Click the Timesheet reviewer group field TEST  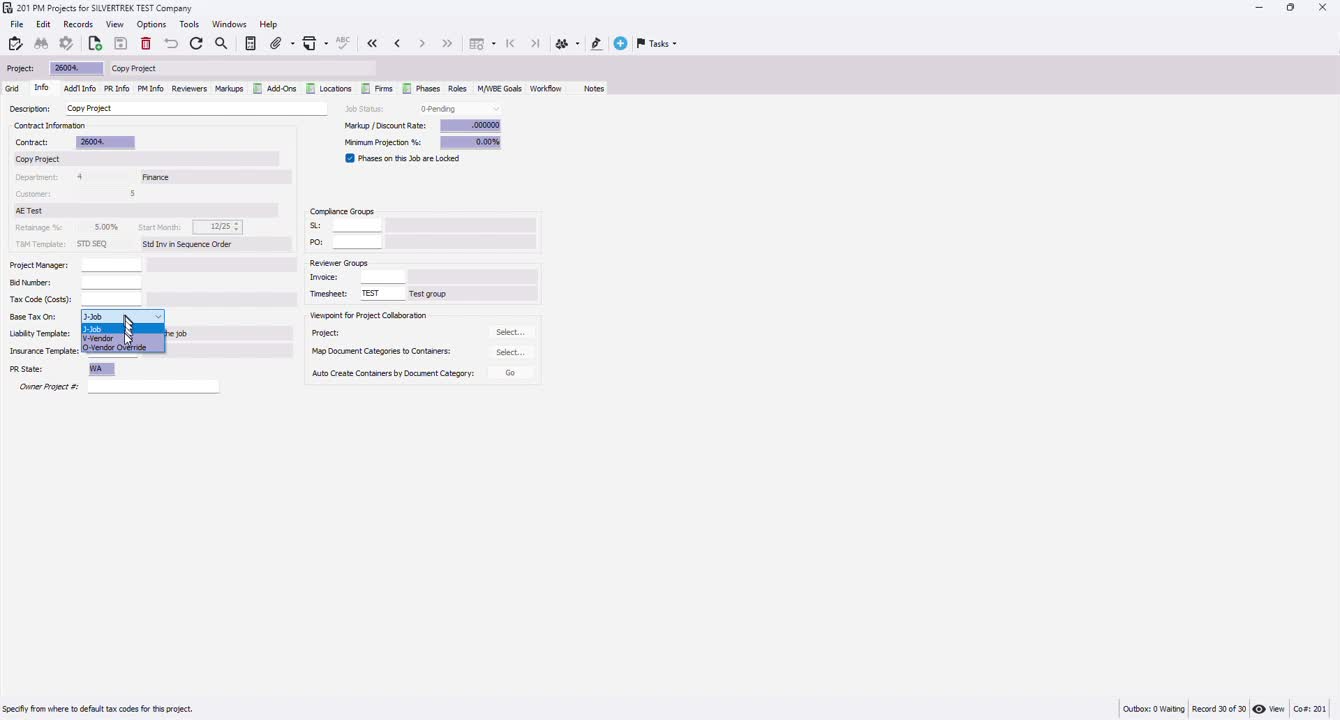(382, 294)
